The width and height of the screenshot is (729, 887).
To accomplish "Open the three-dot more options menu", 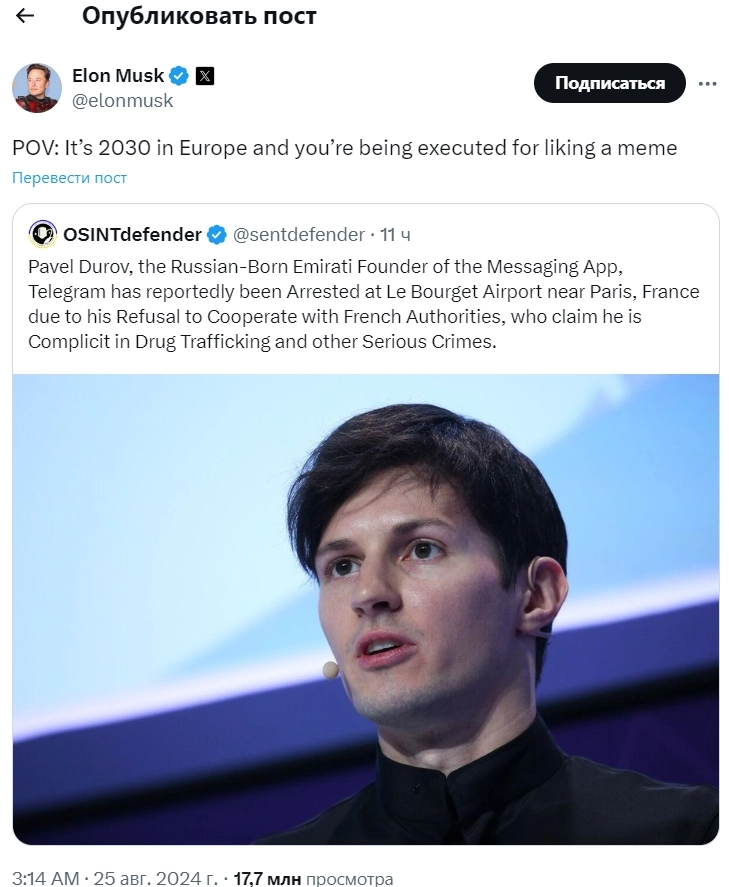I will tap(707, 83).
